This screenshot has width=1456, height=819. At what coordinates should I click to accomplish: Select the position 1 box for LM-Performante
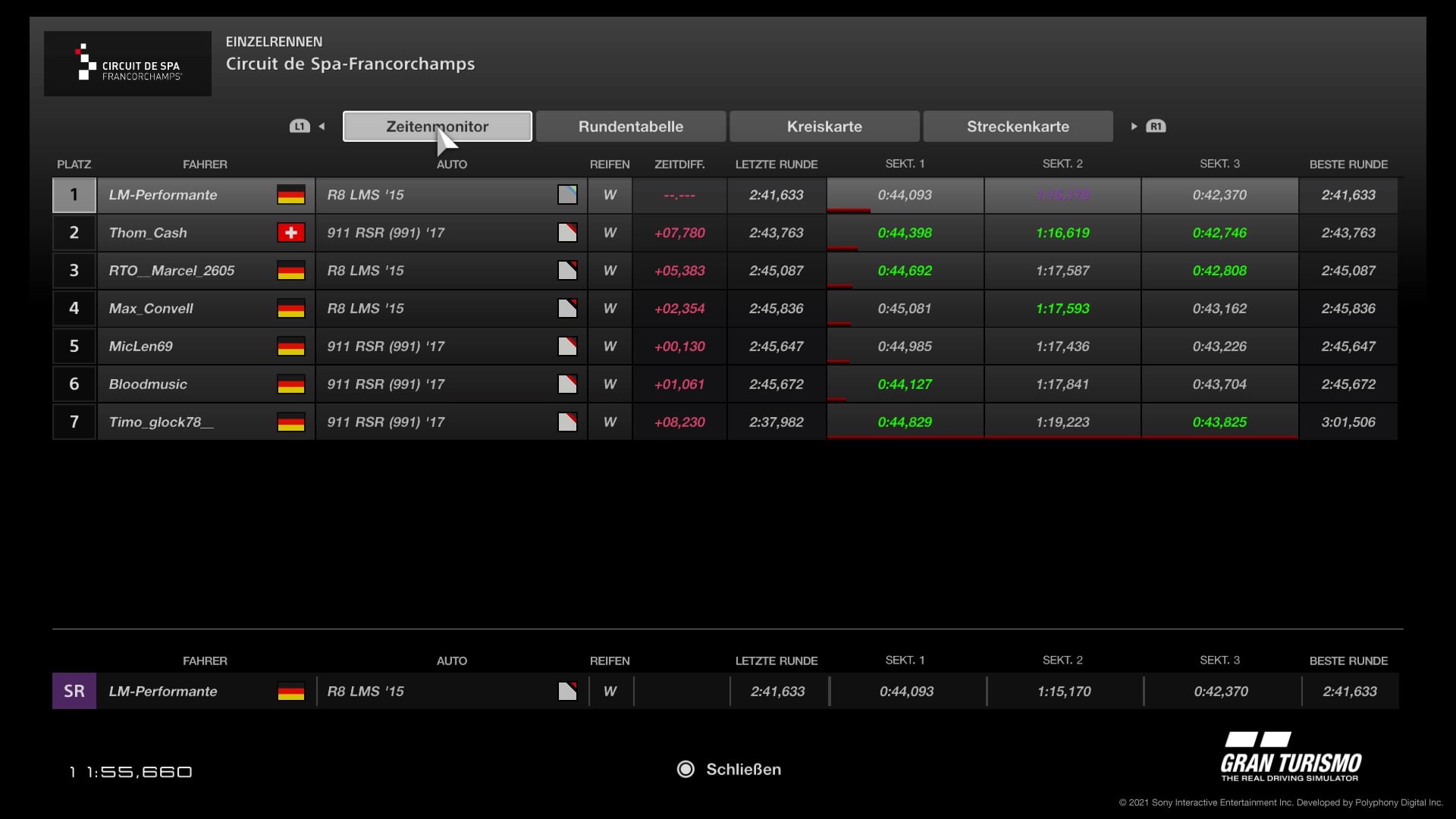tap(74, 195)
